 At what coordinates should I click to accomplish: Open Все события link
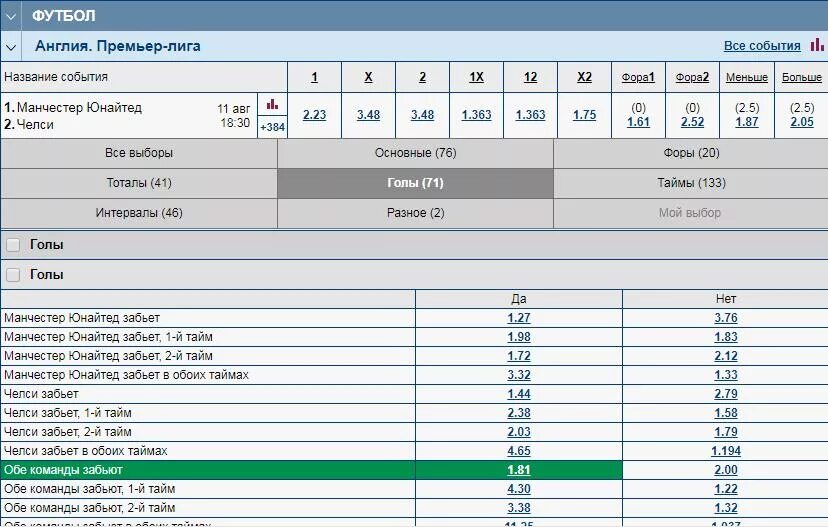click(762, 46)
